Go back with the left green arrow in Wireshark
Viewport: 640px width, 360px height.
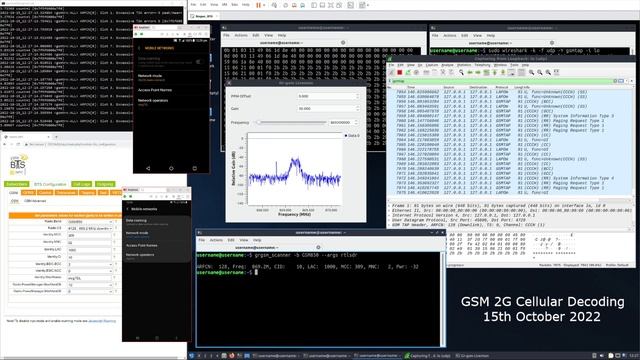coord(470,72)
